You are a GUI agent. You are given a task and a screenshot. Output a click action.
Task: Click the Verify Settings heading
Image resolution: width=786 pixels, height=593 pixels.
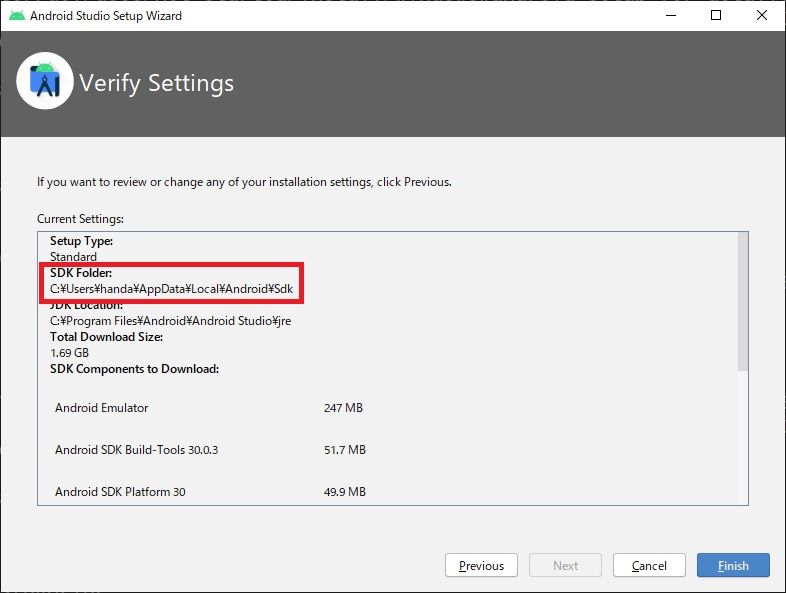[x=156, y=83]
